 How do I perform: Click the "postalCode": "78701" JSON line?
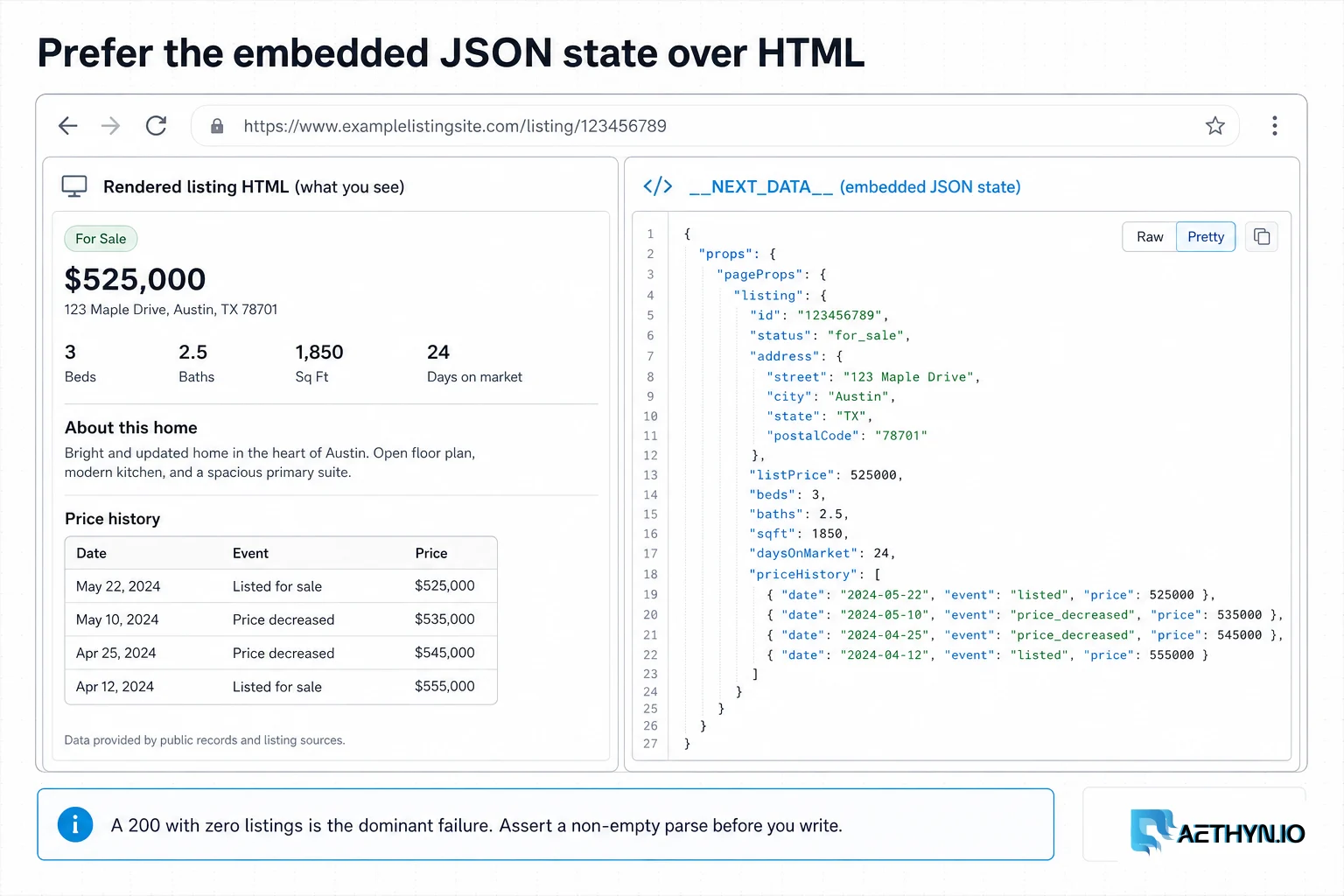pyautogui.click(x=847, y=435)
